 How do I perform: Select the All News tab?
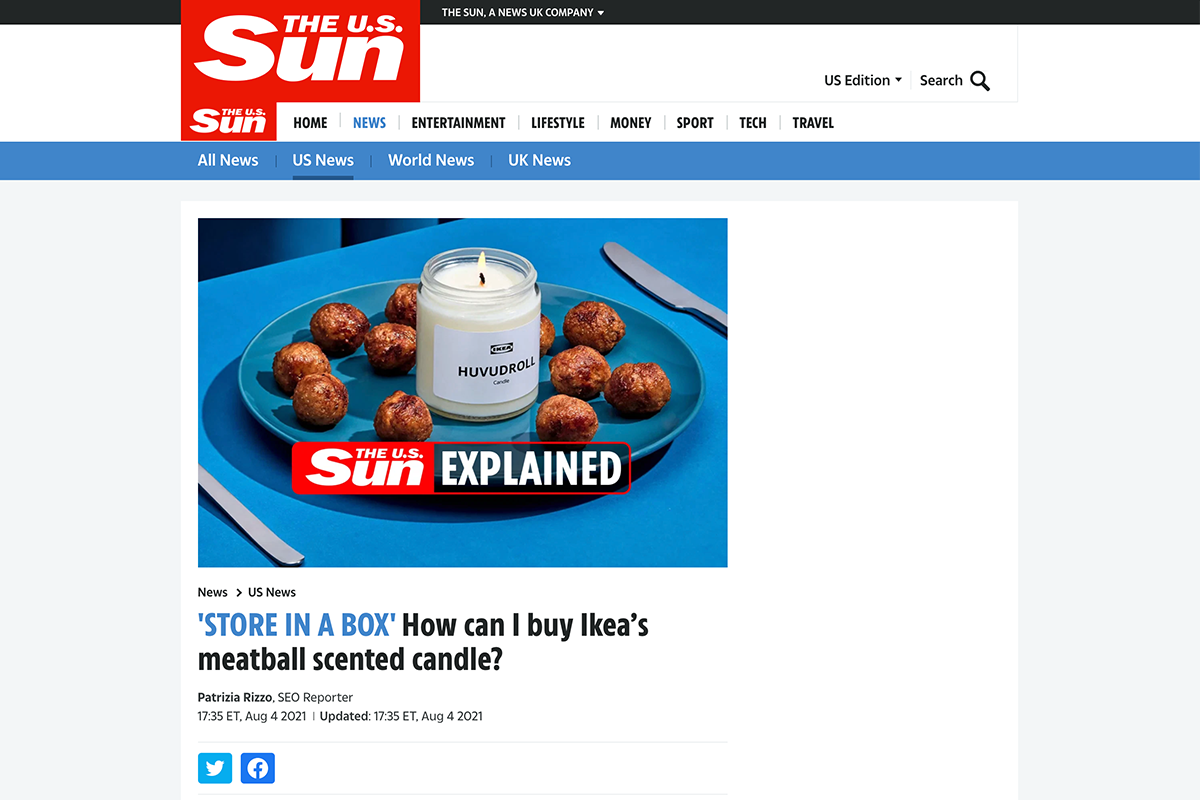(x=228, y=160)
